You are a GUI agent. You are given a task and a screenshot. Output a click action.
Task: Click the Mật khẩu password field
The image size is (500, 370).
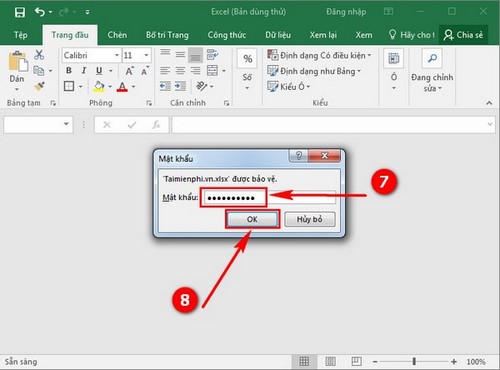269,197
